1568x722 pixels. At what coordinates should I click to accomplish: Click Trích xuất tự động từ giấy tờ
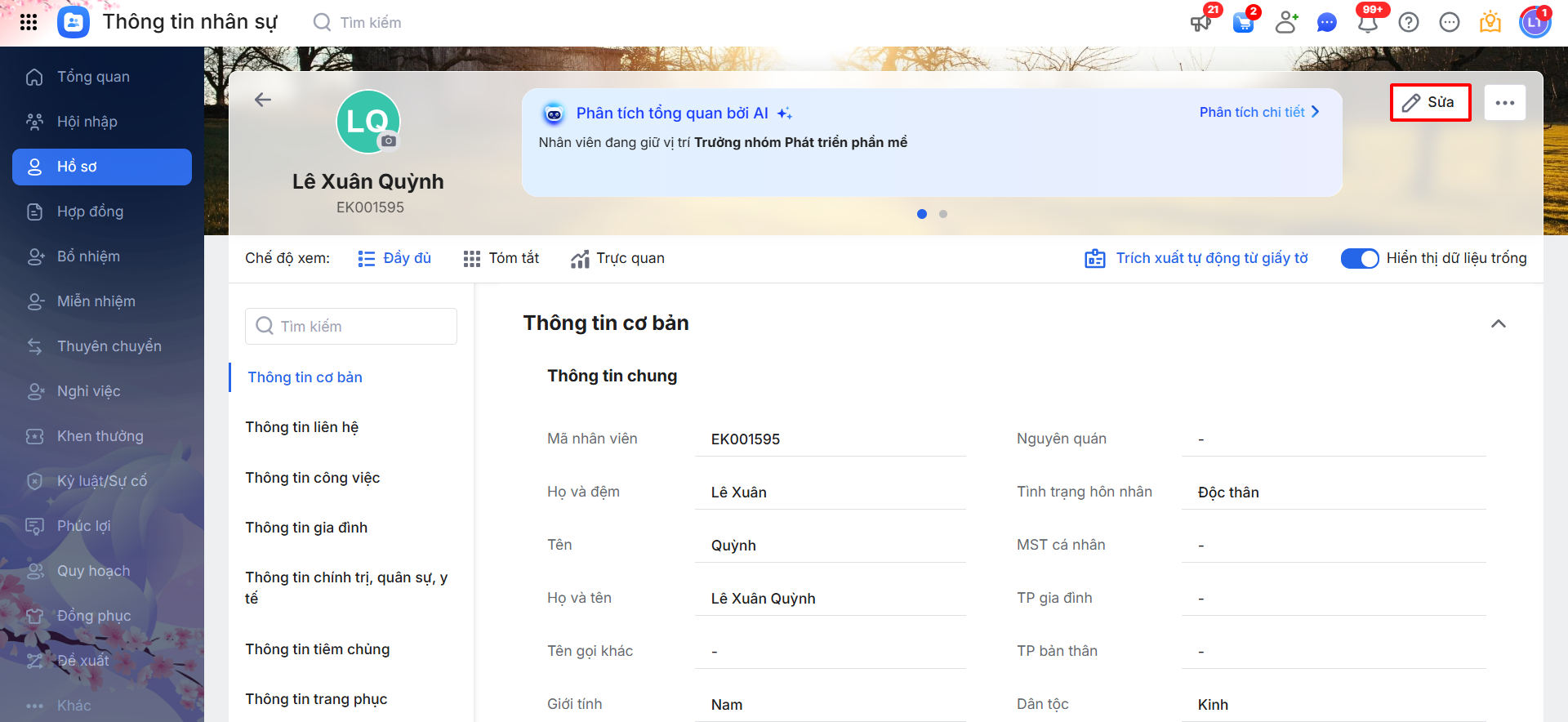point(1196,258)
